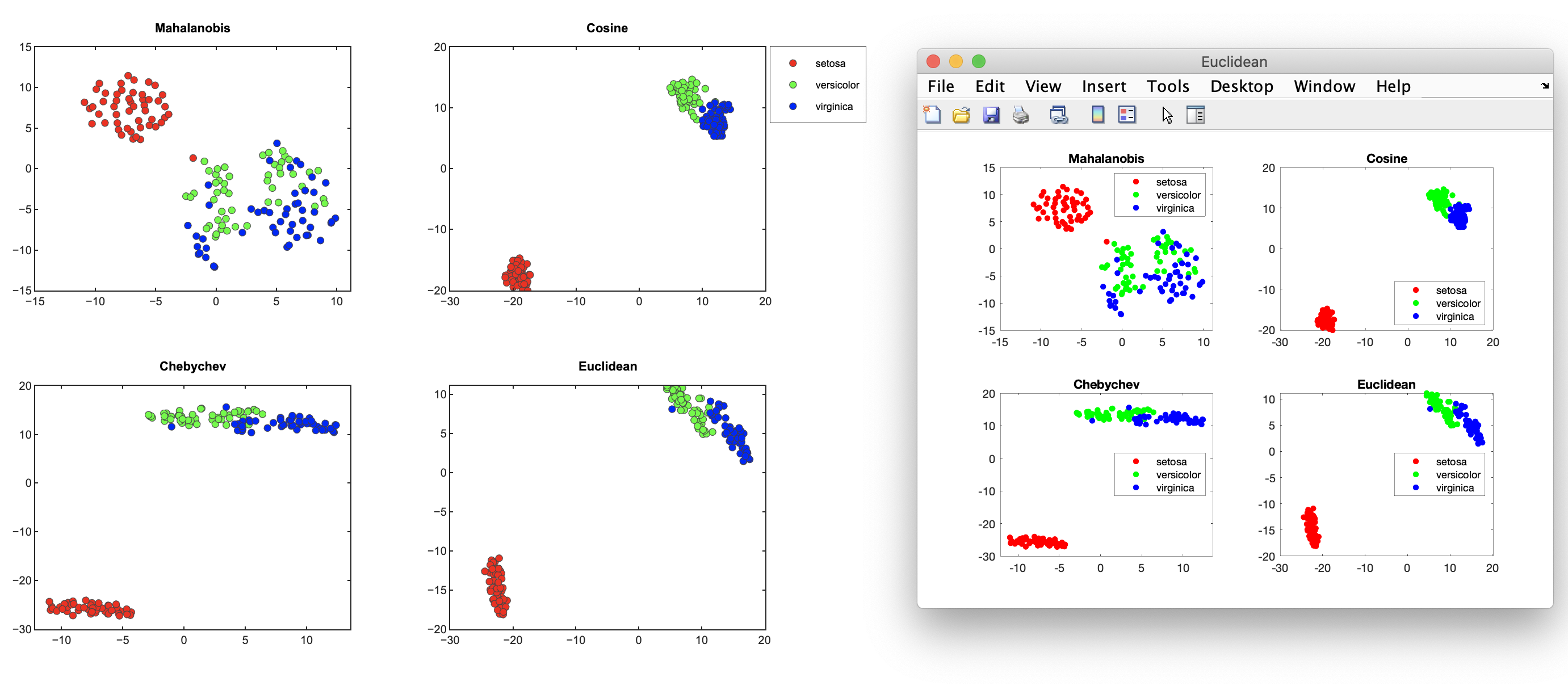The width and height of the screenshot is (1568, 690).
Task: Insert a colorbar using the toolbar icon
Action: tap(1097, 115)
